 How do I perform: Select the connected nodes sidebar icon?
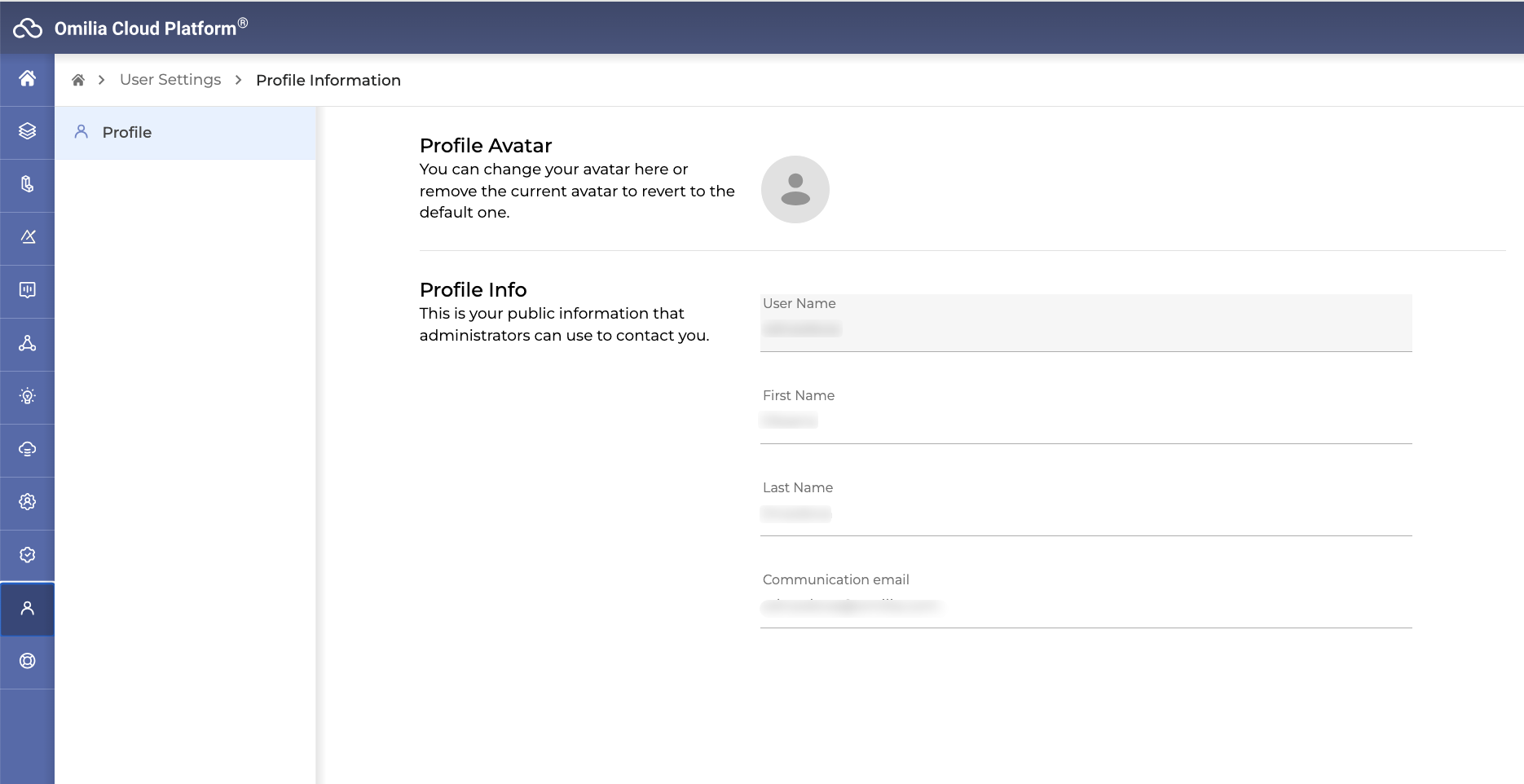(x=28, y=343)
